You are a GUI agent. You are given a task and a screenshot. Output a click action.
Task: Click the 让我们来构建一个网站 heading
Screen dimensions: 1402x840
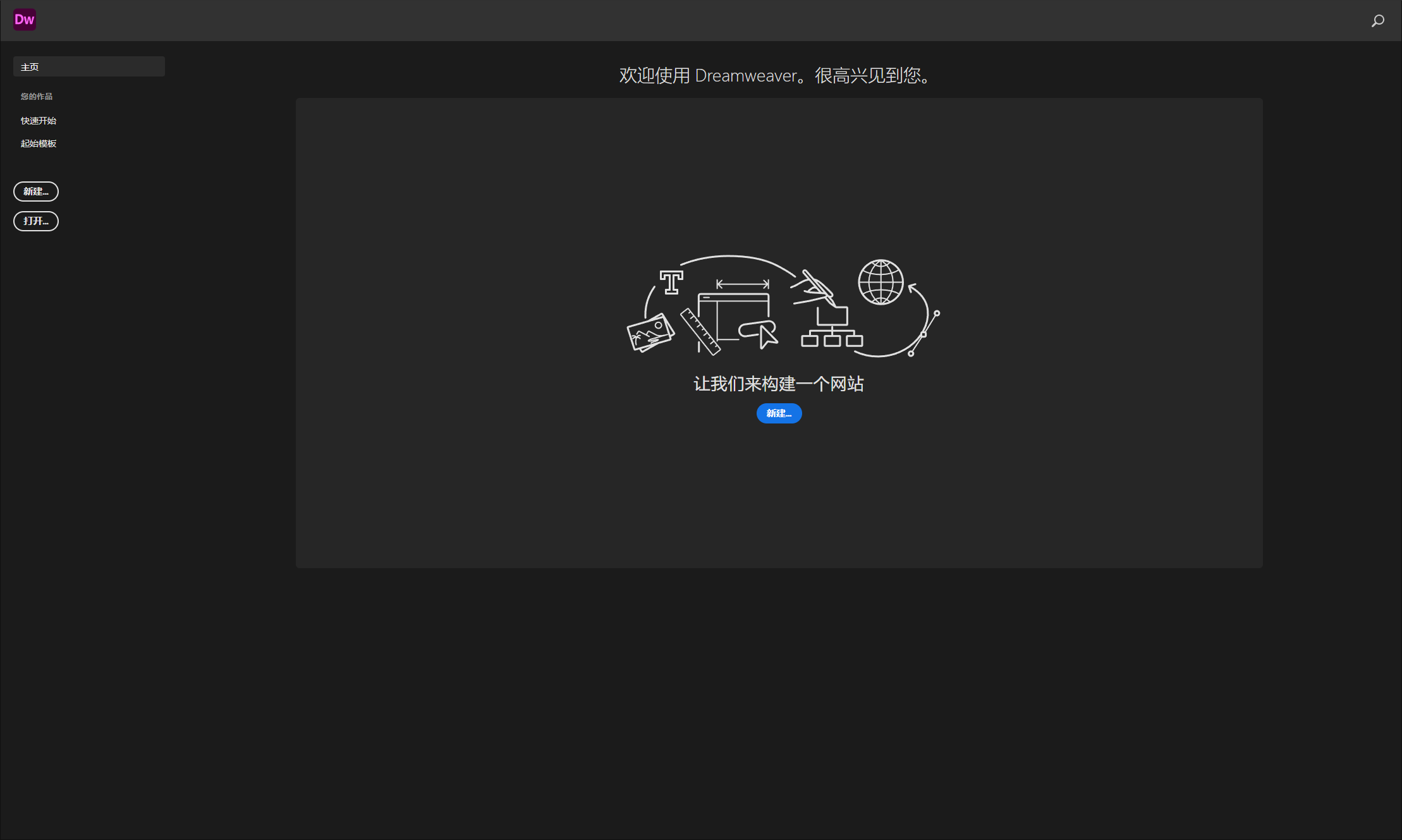pos(779,384)
